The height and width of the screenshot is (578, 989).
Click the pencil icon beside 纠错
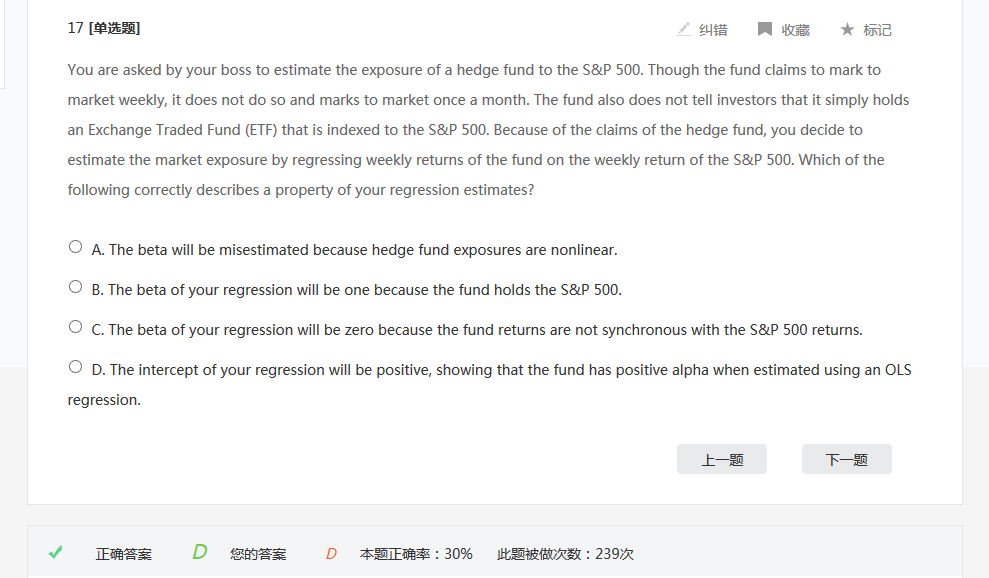pos(684,29)
